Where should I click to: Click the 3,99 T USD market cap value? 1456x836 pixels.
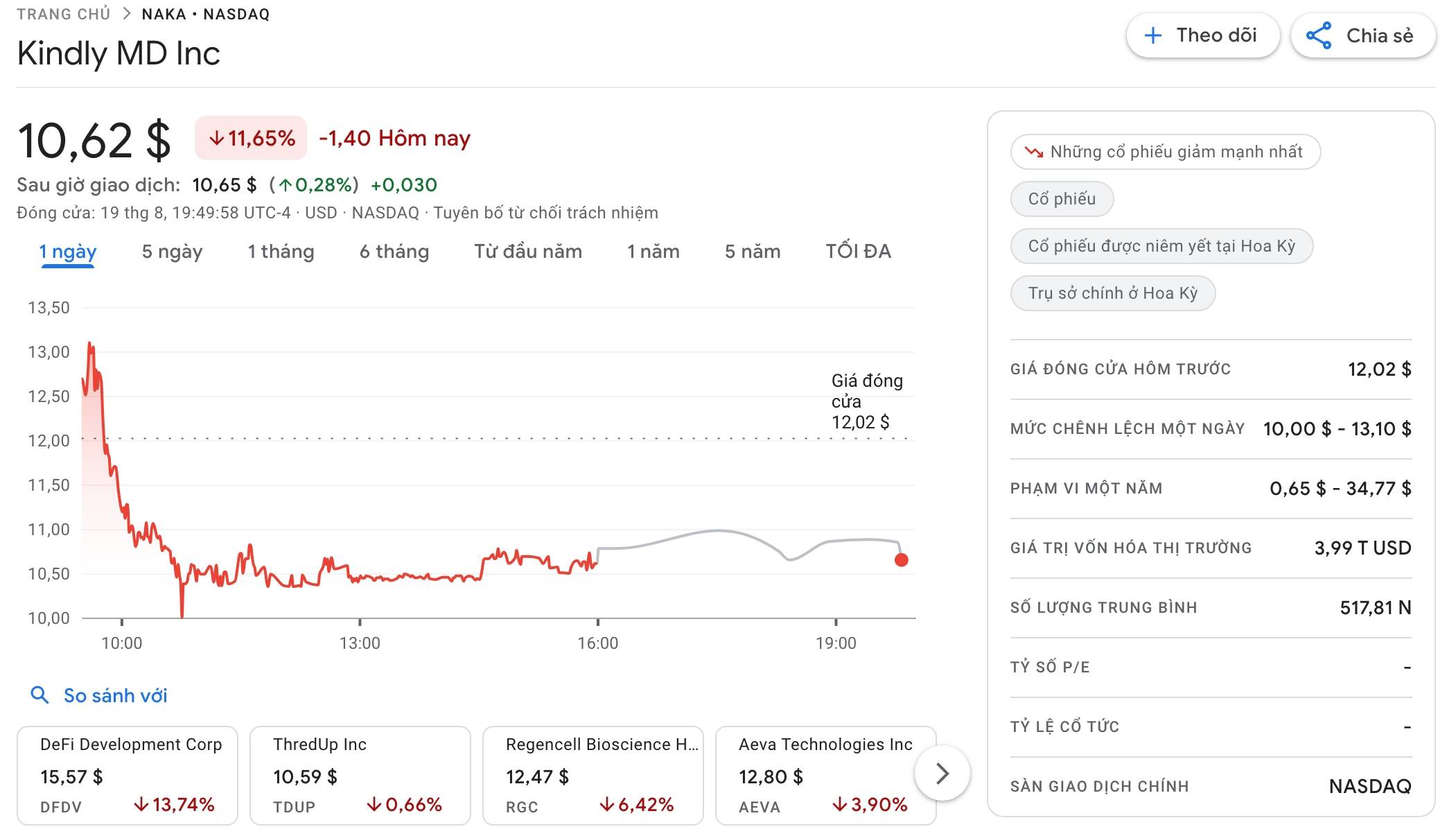coord(1362,548)
